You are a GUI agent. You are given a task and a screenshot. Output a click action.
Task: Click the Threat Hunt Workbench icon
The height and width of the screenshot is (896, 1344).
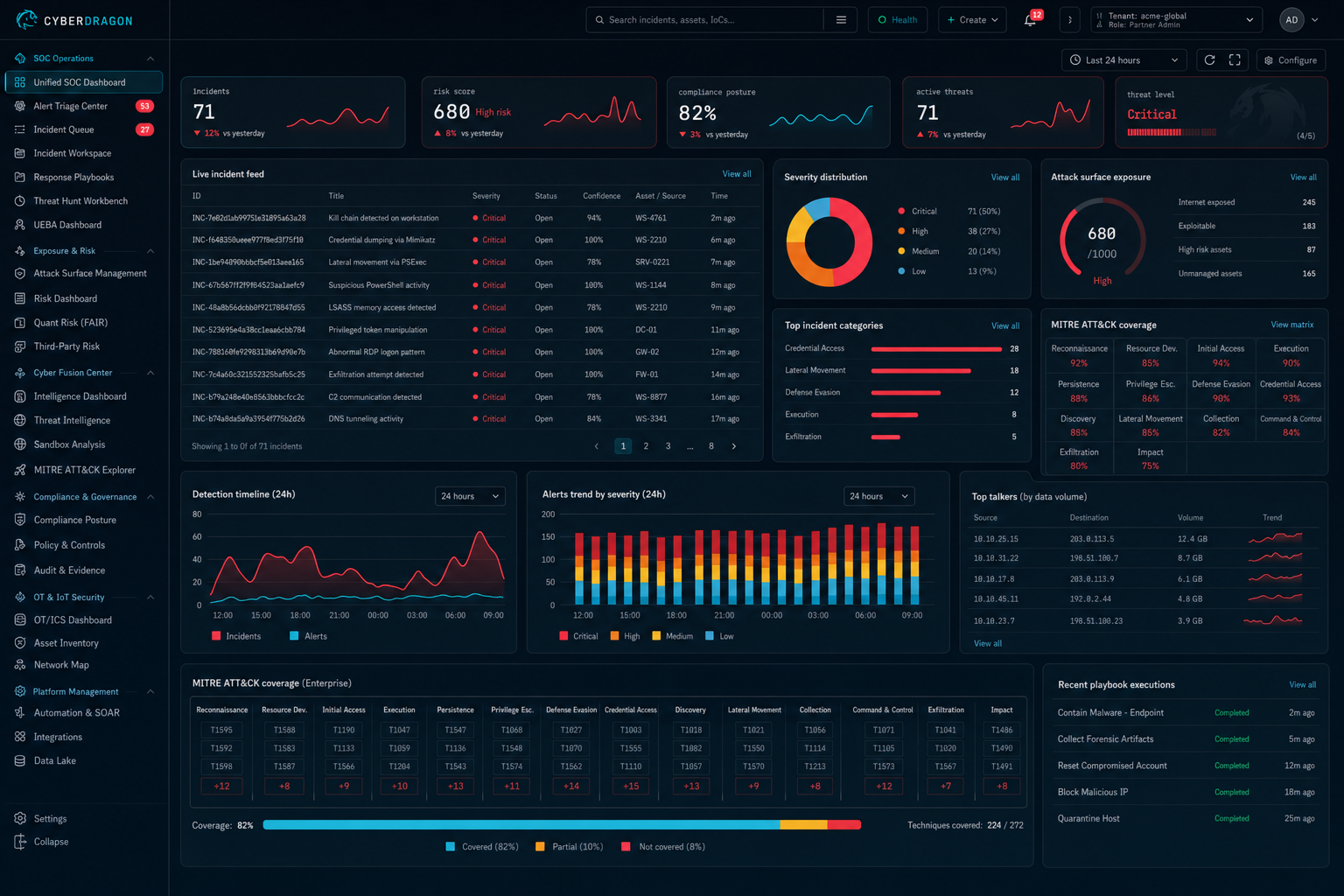pyautogui.click(x=20, y=200)
